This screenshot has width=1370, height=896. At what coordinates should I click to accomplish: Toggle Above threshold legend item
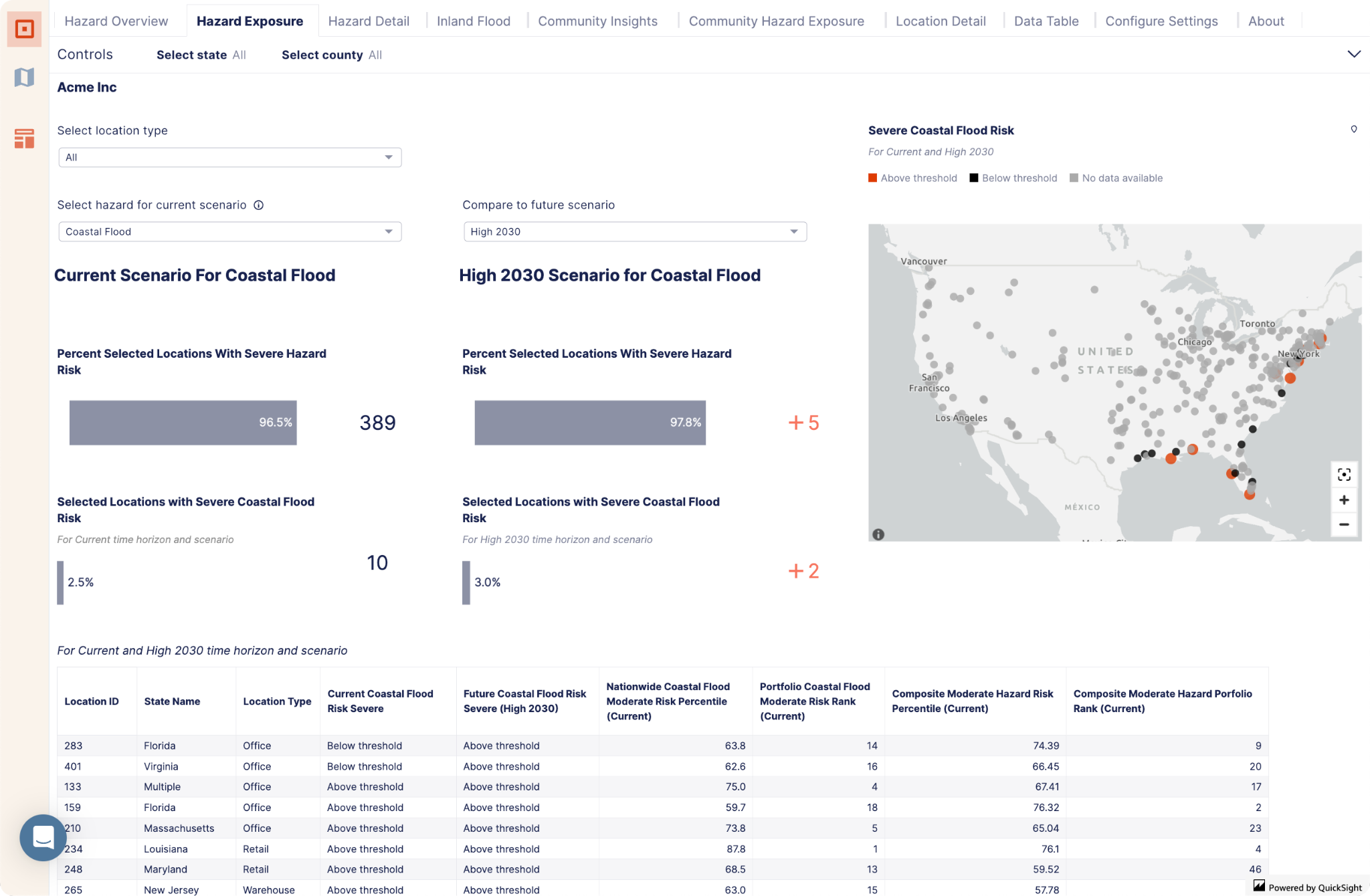click(912, 178)
